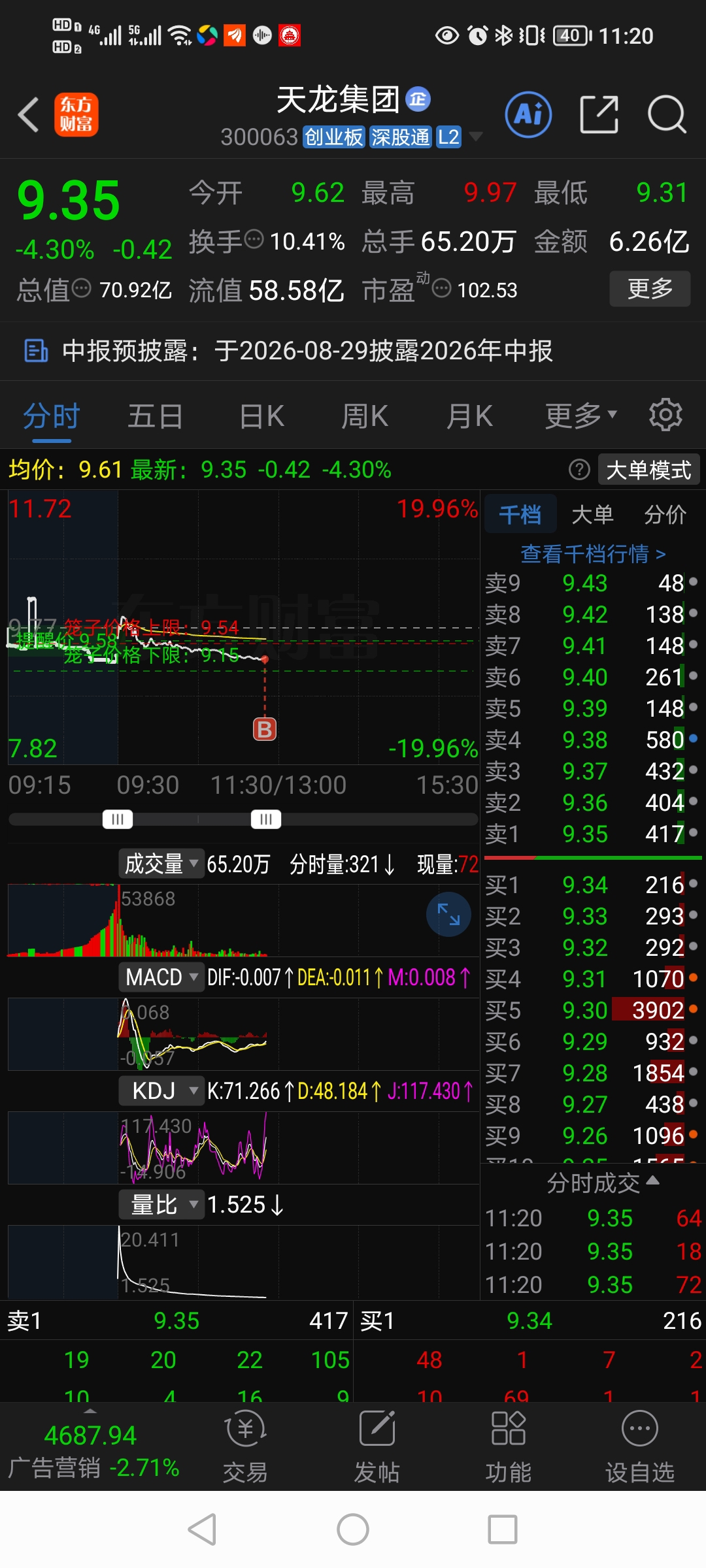Tap the blue 企 badge next to 天龙集团
Screen dimensions: 706x1568
418,99
